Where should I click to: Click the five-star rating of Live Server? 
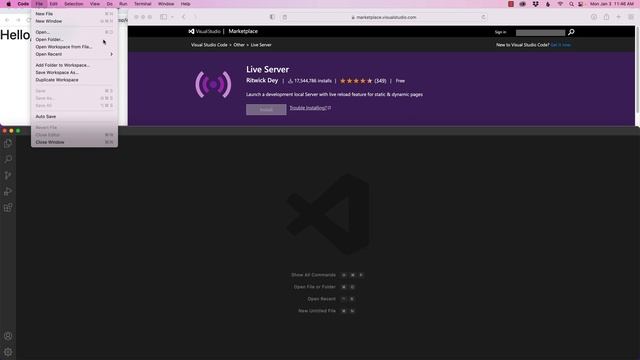pyautogui.click(x=356, y=81)
